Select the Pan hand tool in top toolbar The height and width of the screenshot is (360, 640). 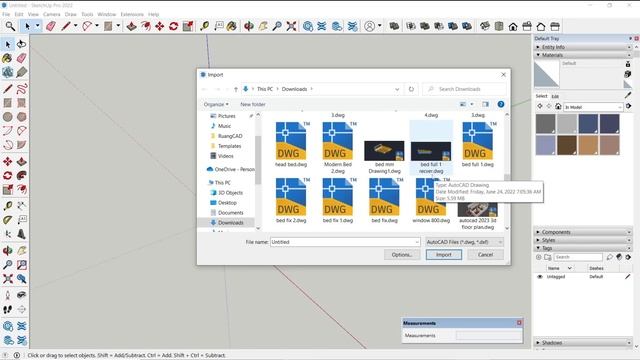[263, 27]
